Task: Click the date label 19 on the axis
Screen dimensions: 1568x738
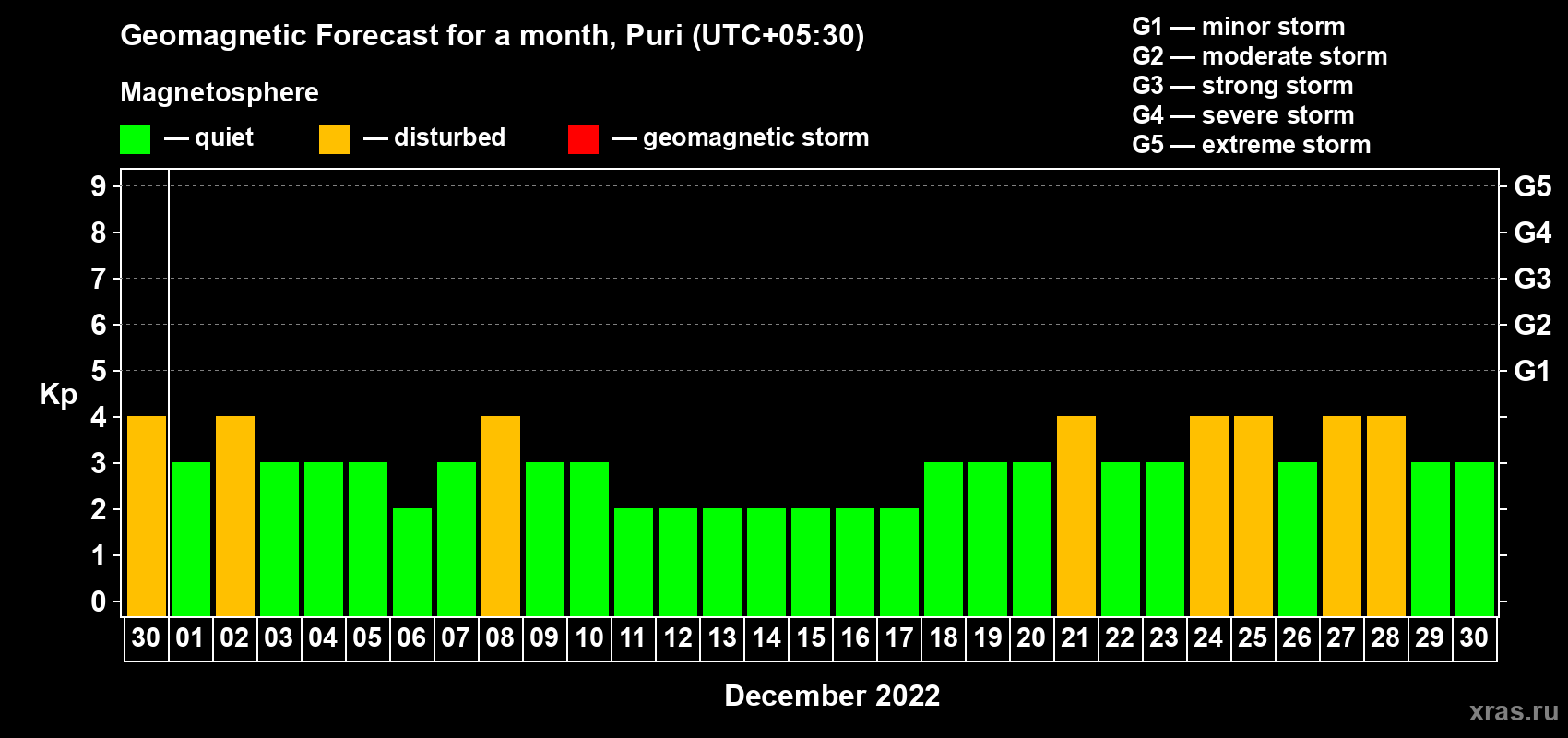Action: [x=988, y=637]
